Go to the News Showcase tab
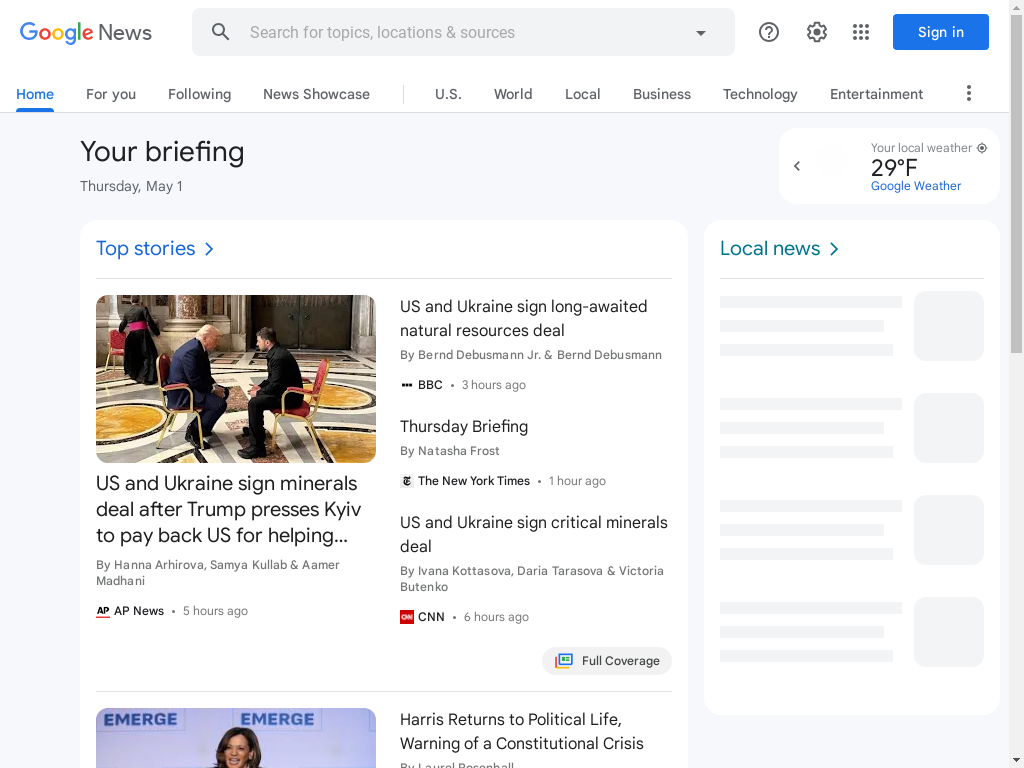The image size is (1024, 768). [316, 94]
